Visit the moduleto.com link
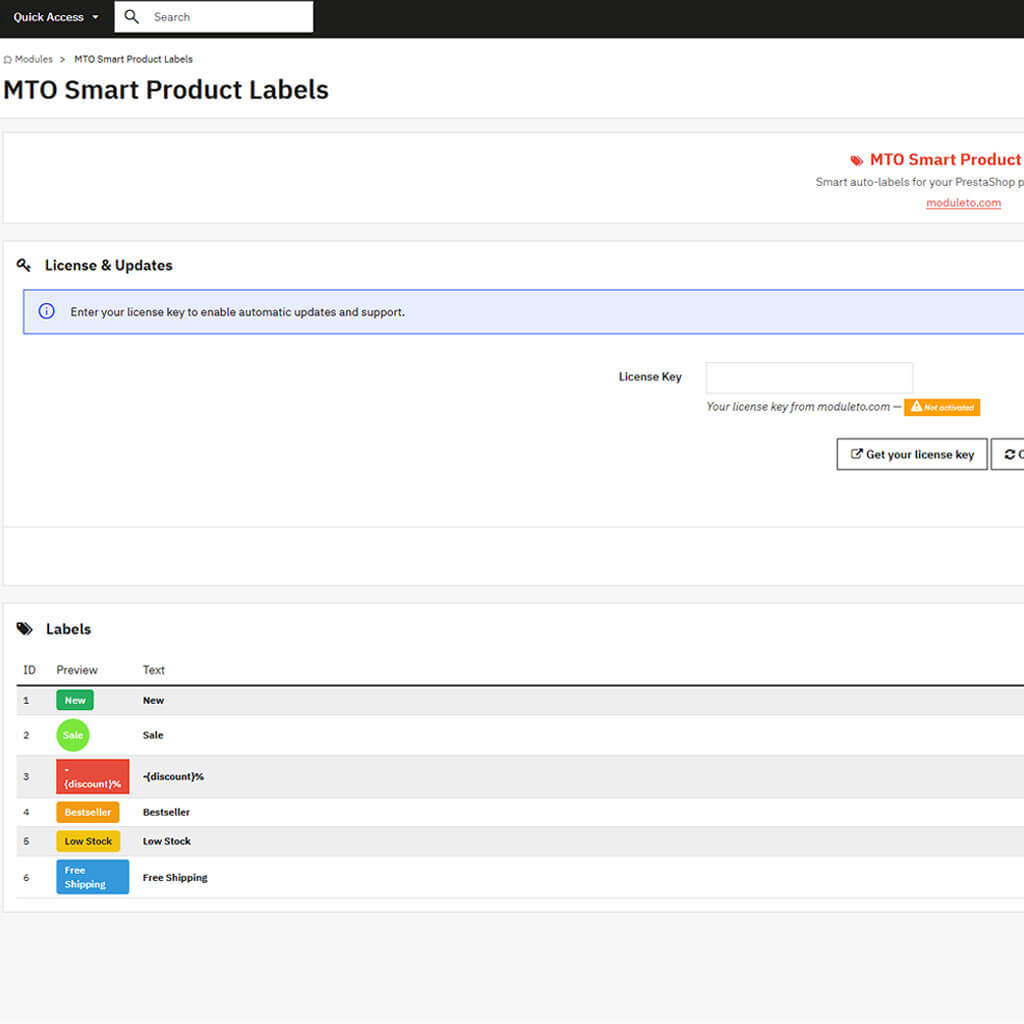 (963, 203)
